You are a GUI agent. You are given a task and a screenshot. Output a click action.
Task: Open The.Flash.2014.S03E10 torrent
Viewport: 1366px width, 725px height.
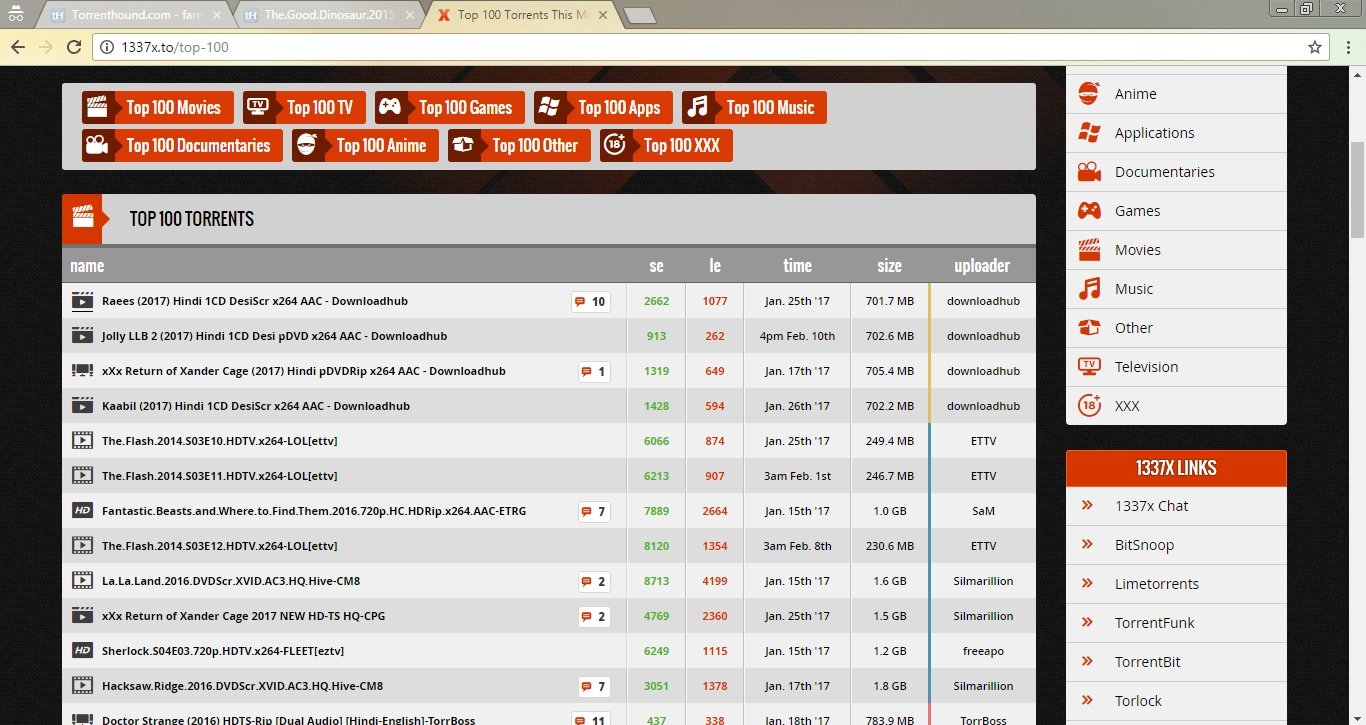219,441
